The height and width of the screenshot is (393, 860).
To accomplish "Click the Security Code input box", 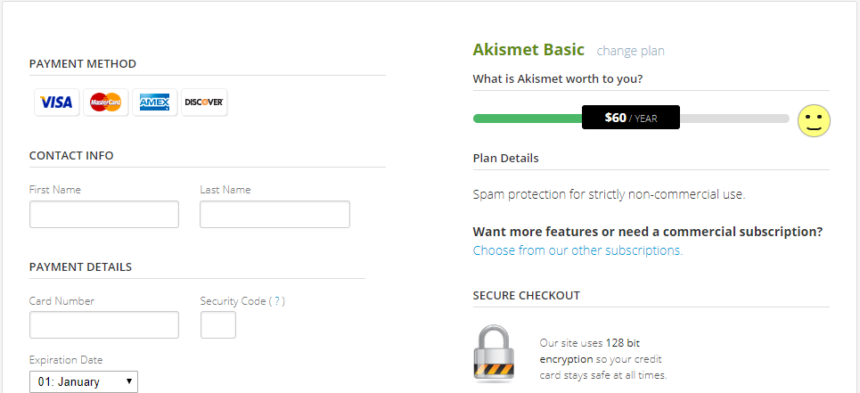I will tap(218, 325).
